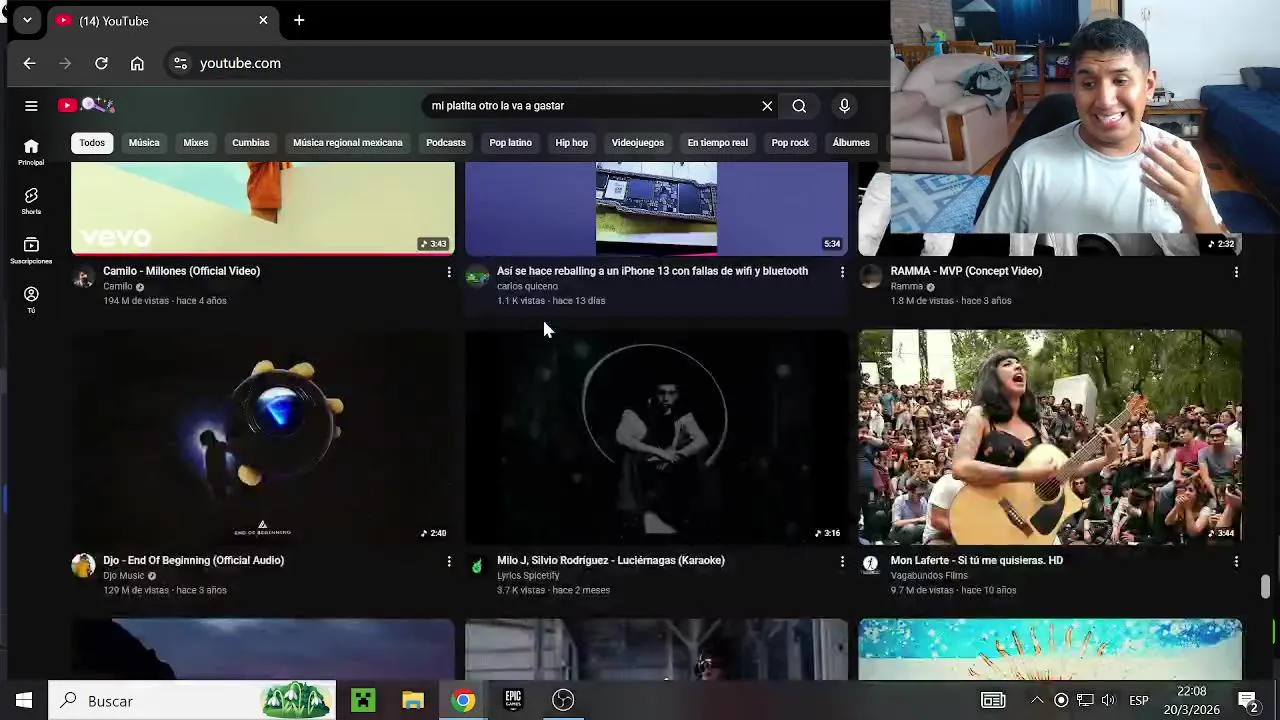Open the YouTube hamburger guide menu
The image size is (1280, 720).
31,105
